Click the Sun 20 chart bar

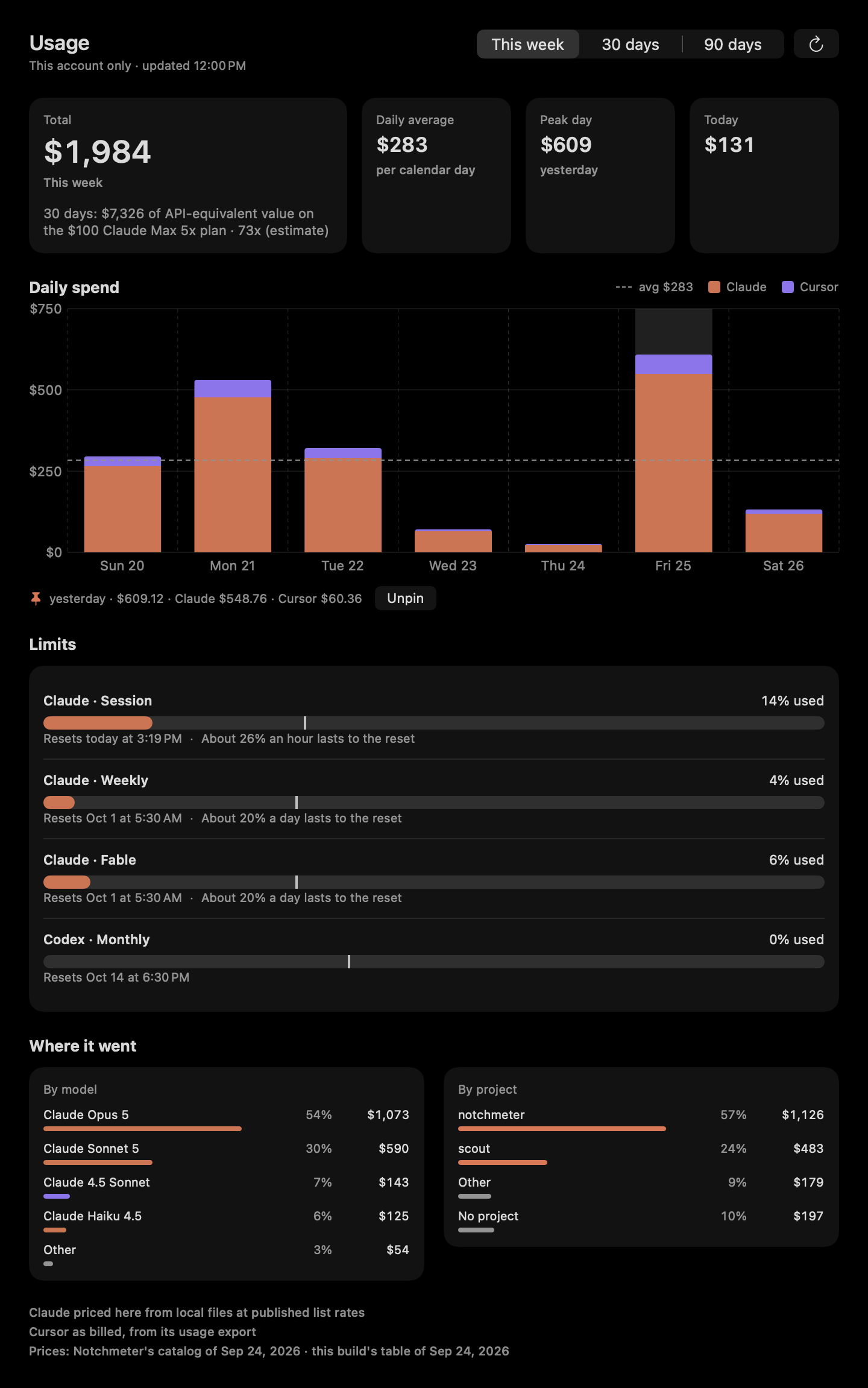tap(122, 505)
